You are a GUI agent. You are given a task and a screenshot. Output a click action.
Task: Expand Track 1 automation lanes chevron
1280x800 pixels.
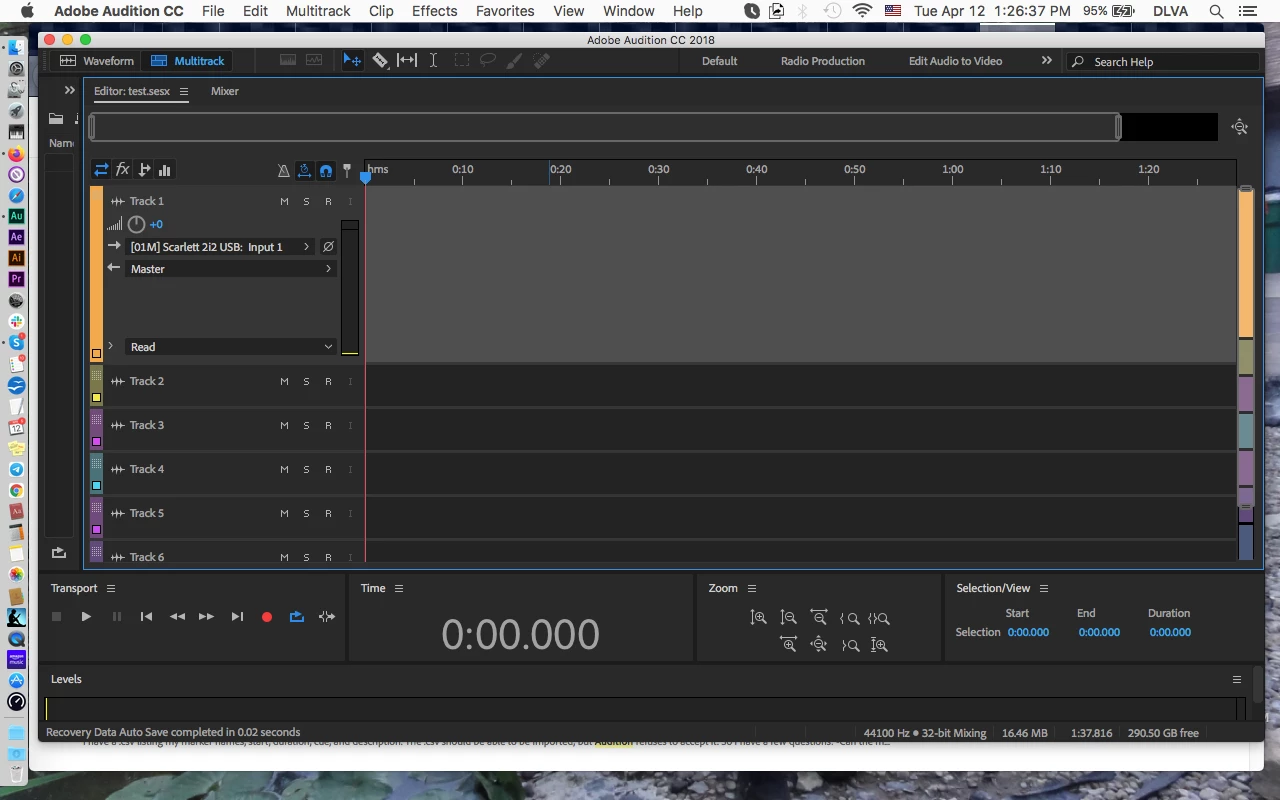[x=110, y=346]
